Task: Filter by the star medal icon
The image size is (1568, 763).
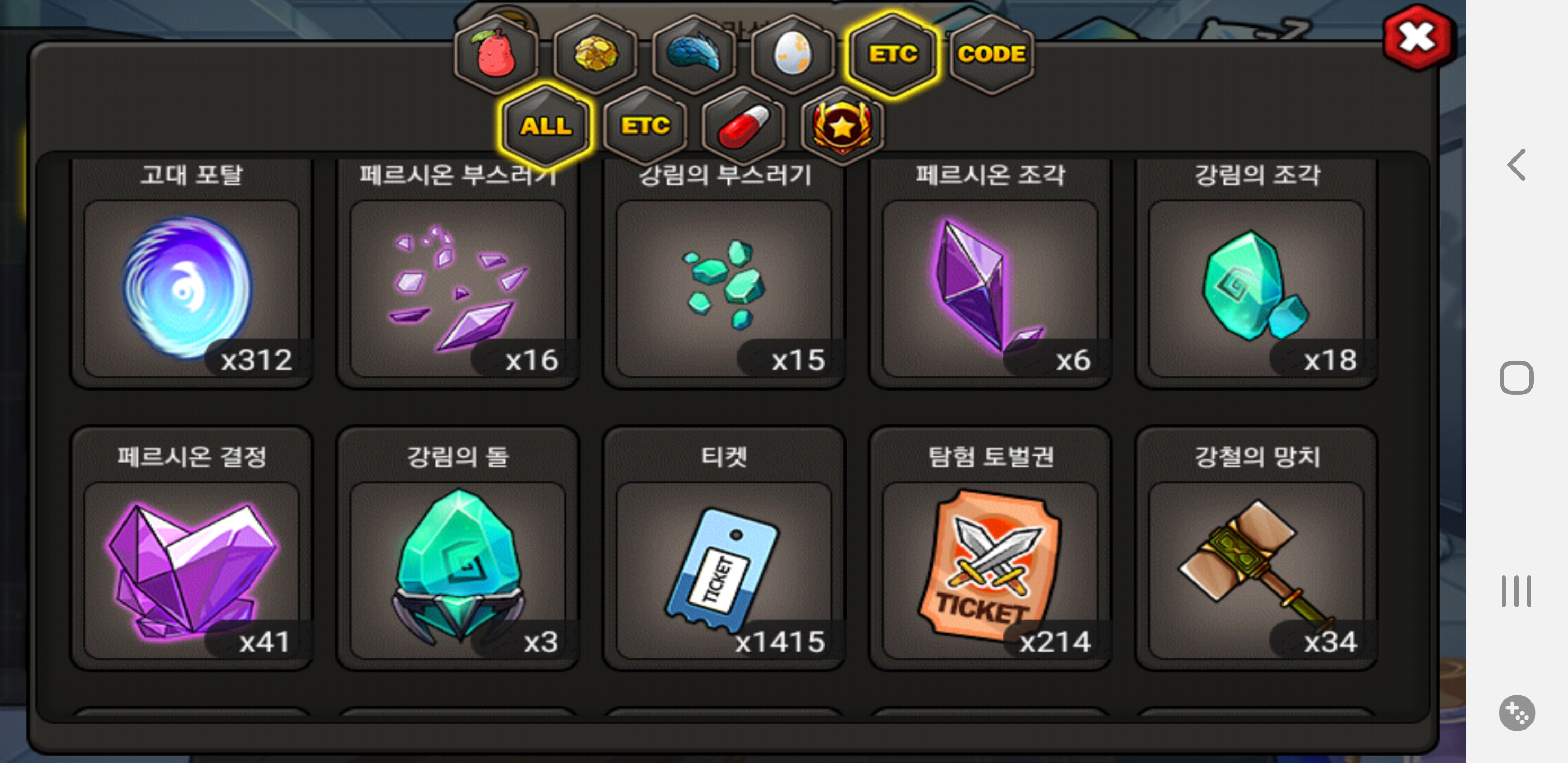Action: (x=842, y=126)
